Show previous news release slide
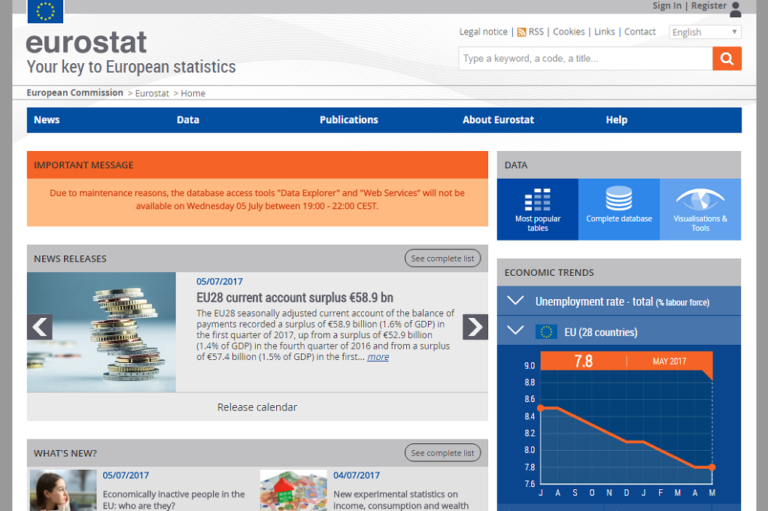Viewport: 768px width, 511px height. 40,327
